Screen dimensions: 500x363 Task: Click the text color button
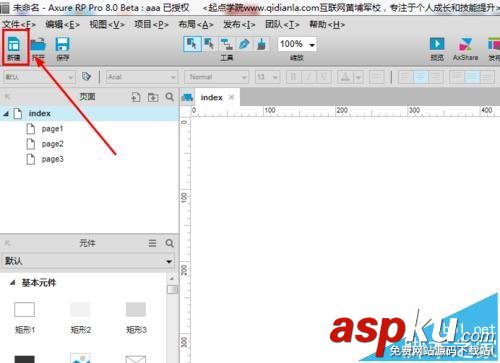pos(345,77)
